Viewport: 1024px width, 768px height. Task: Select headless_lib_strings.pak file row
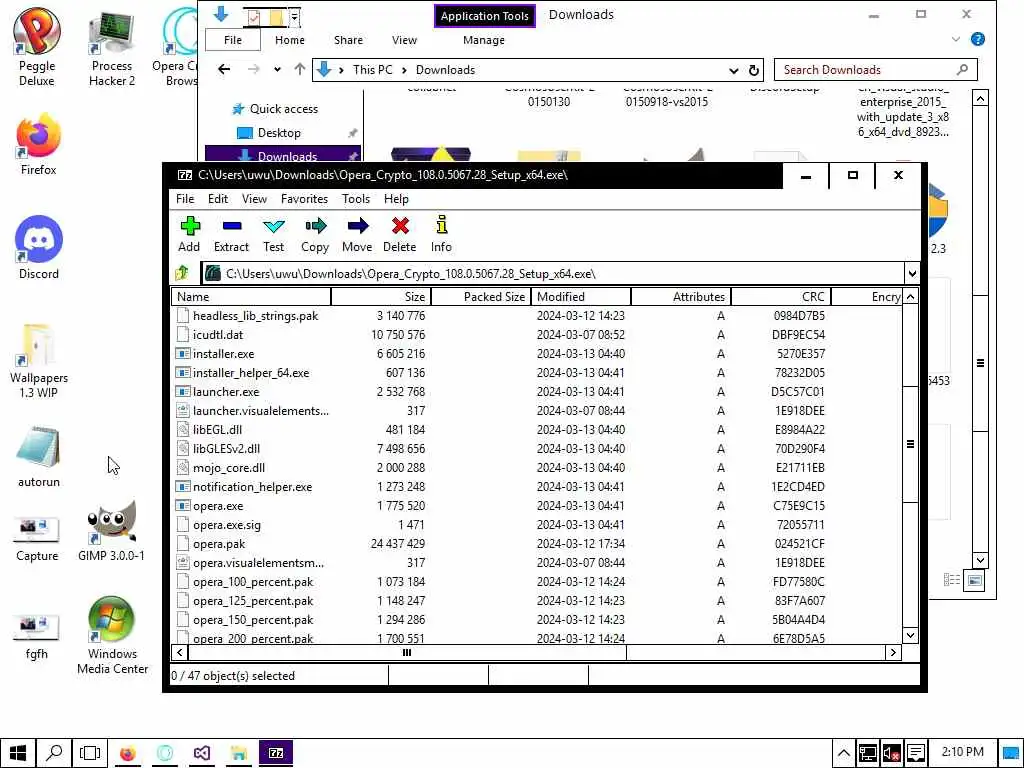[x=536, y=315]
